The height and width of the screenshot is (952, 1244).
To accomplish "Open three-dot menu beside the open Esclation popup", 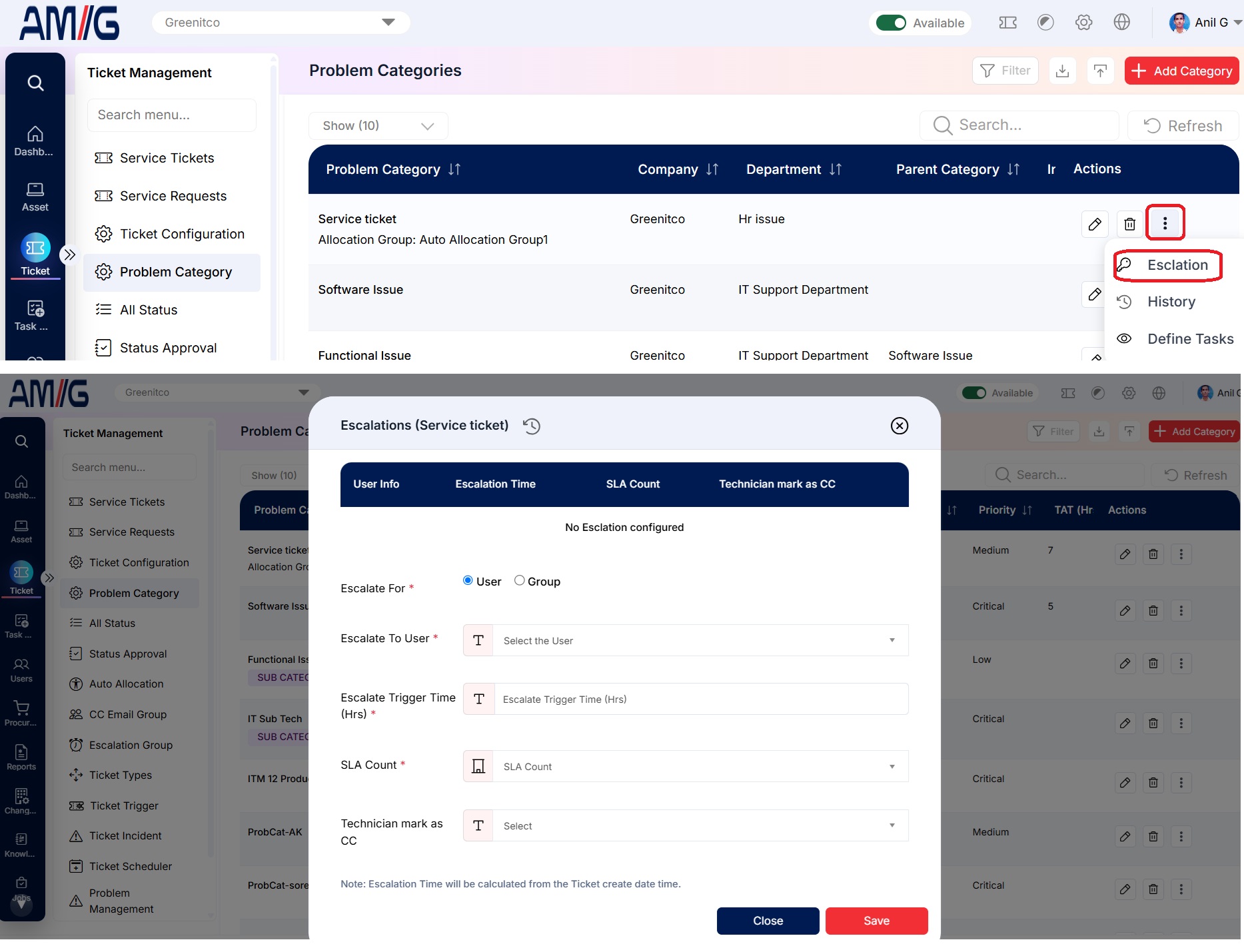I will point(1165,223).
